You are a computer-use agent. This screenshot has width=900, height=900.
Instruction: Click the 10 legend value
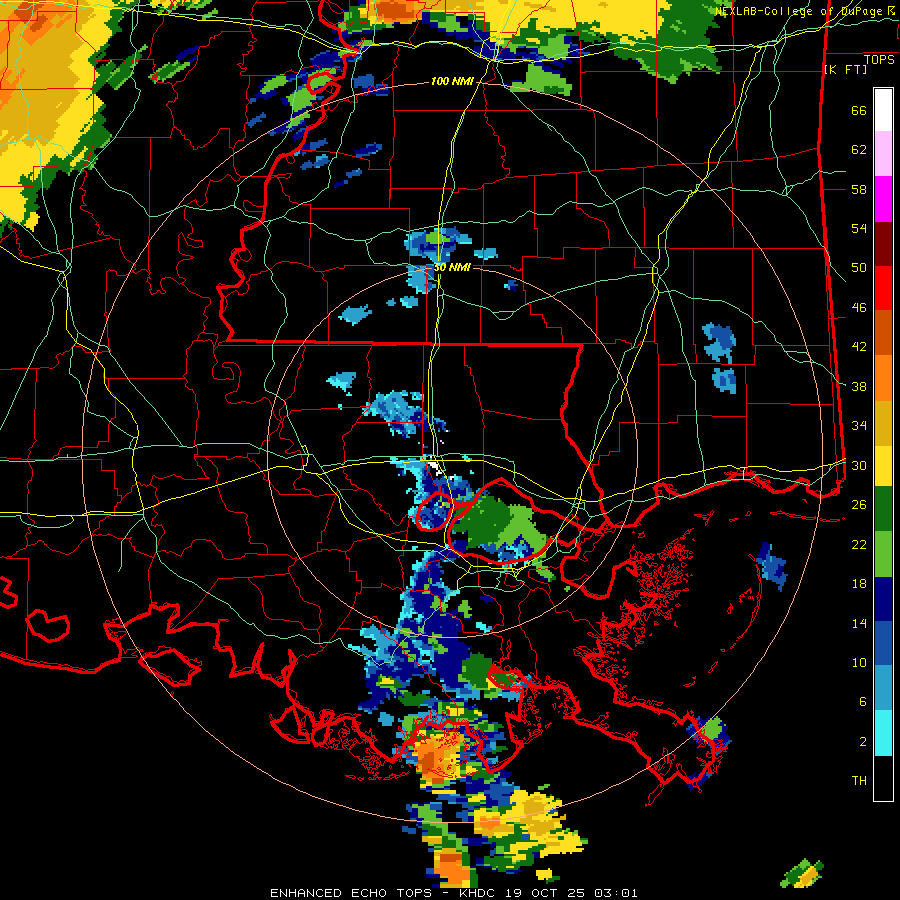click(859, 662)
